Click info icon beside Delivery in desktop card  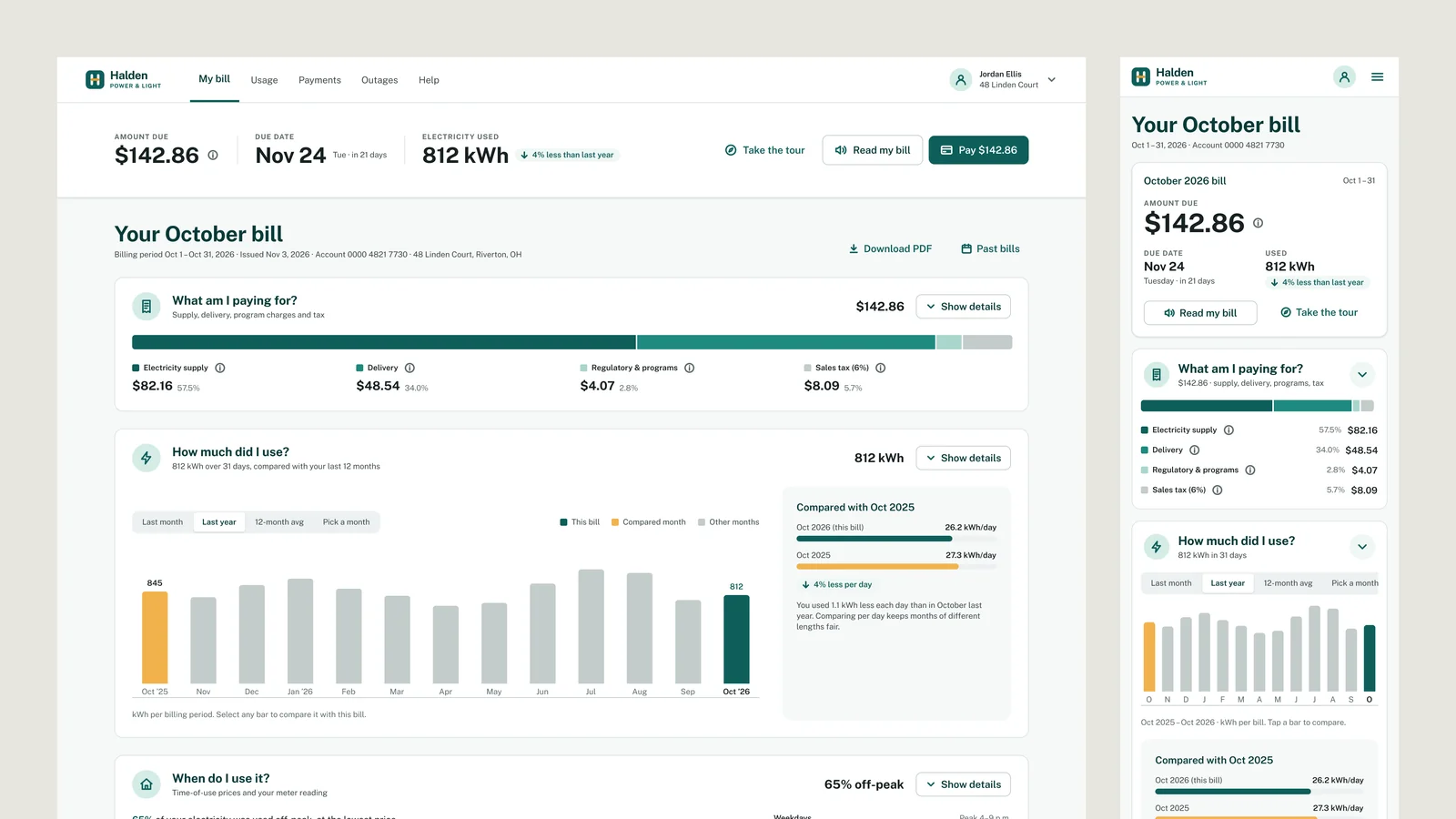click(x=409, y=368)
